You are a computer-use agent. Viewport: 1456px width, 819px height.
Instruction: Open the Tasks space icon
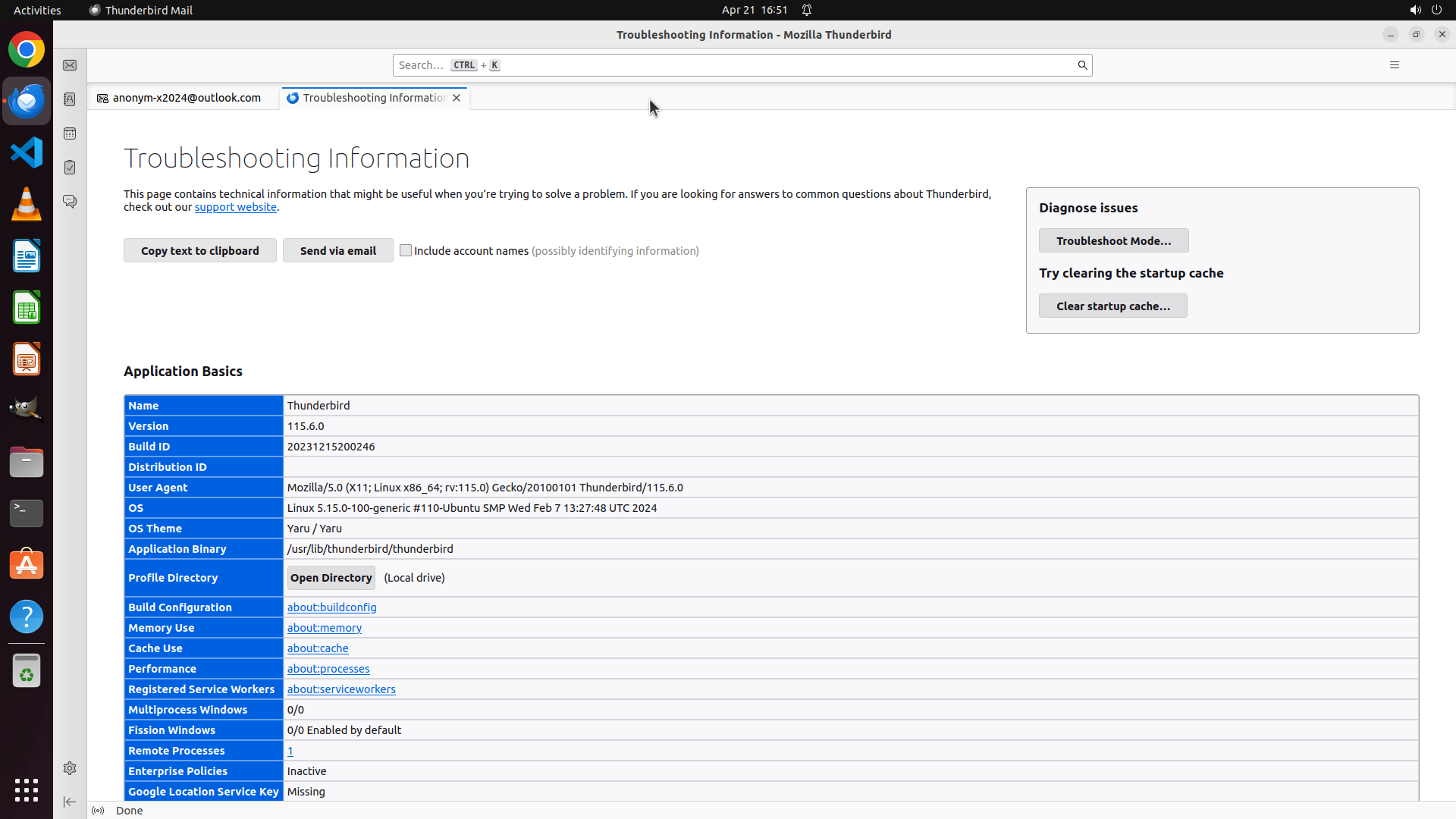[x=70, y=168]
